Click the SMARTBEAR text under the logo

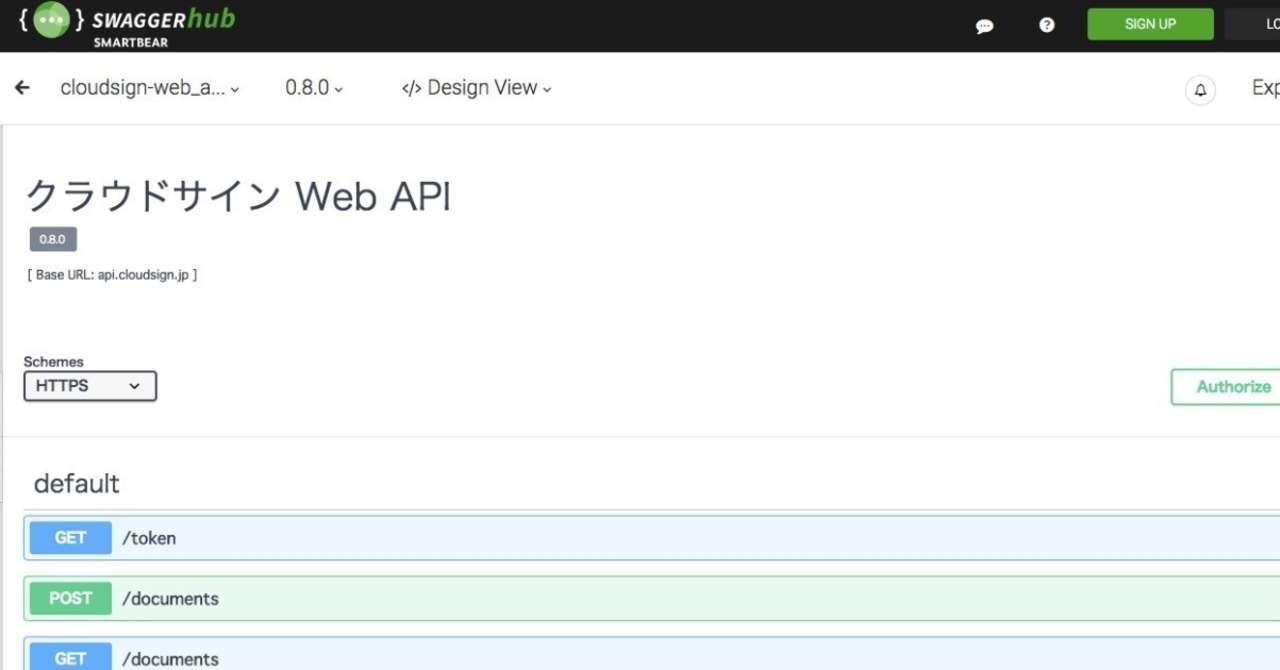(x=130, y=43)
